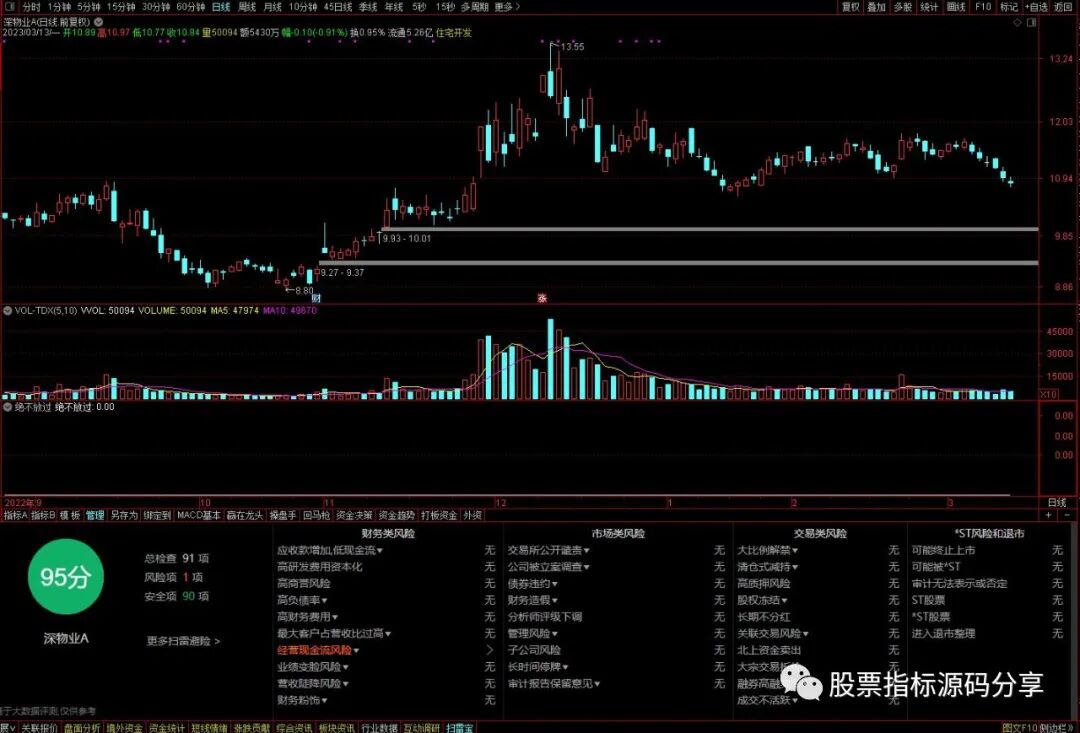Switch chart to 分时 view
This screenshot has width=1080, height=733.
pyautogui.click(x=31, y=7)
